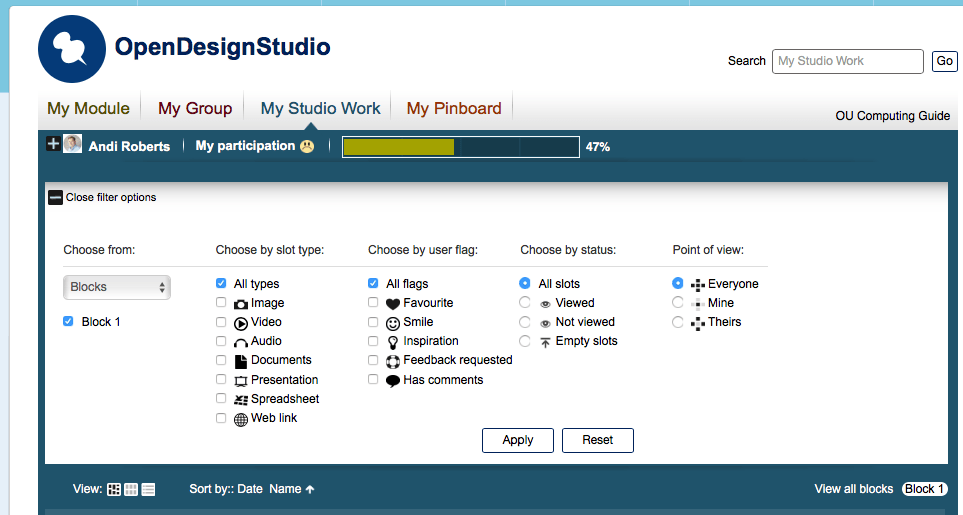The image size is (963, 515).
Task: Click the Inspiration lightbulb icon
Action: (x=393, y=343)
